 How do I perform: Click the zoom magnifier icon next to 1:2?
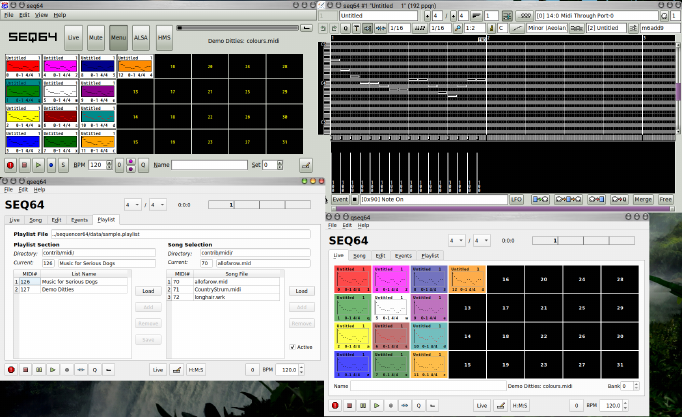pos(457,28)
